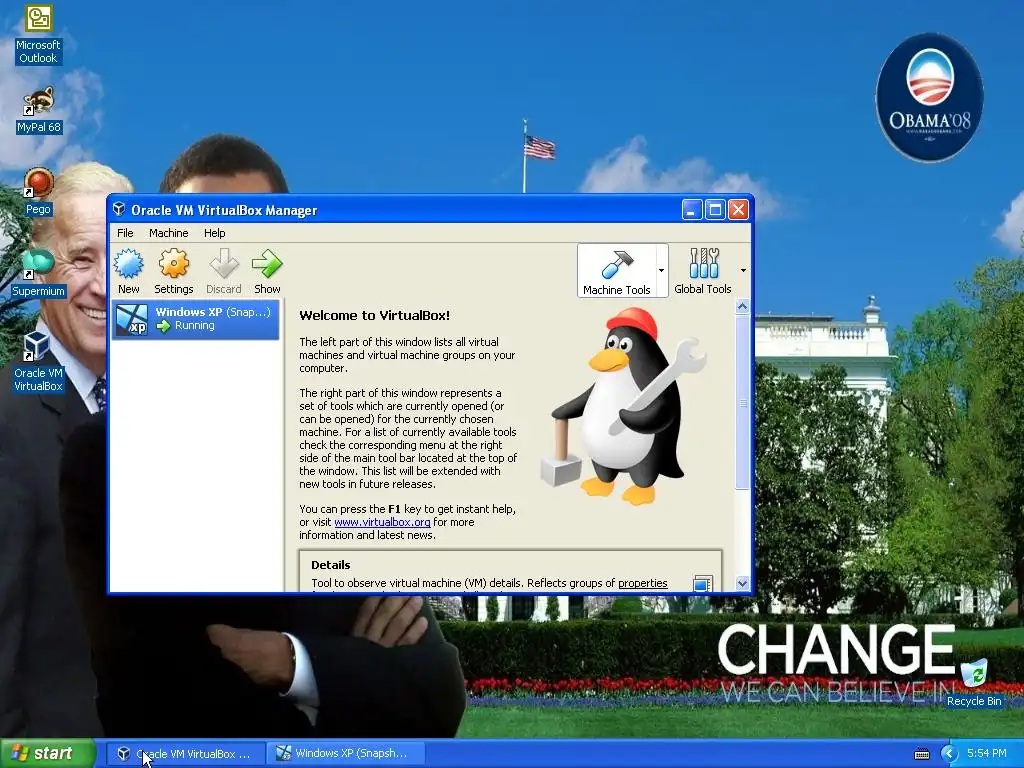Click the Discard toolbar icon
The width and height of the screenshot is (1024, 768).
[x=223, y=271]
